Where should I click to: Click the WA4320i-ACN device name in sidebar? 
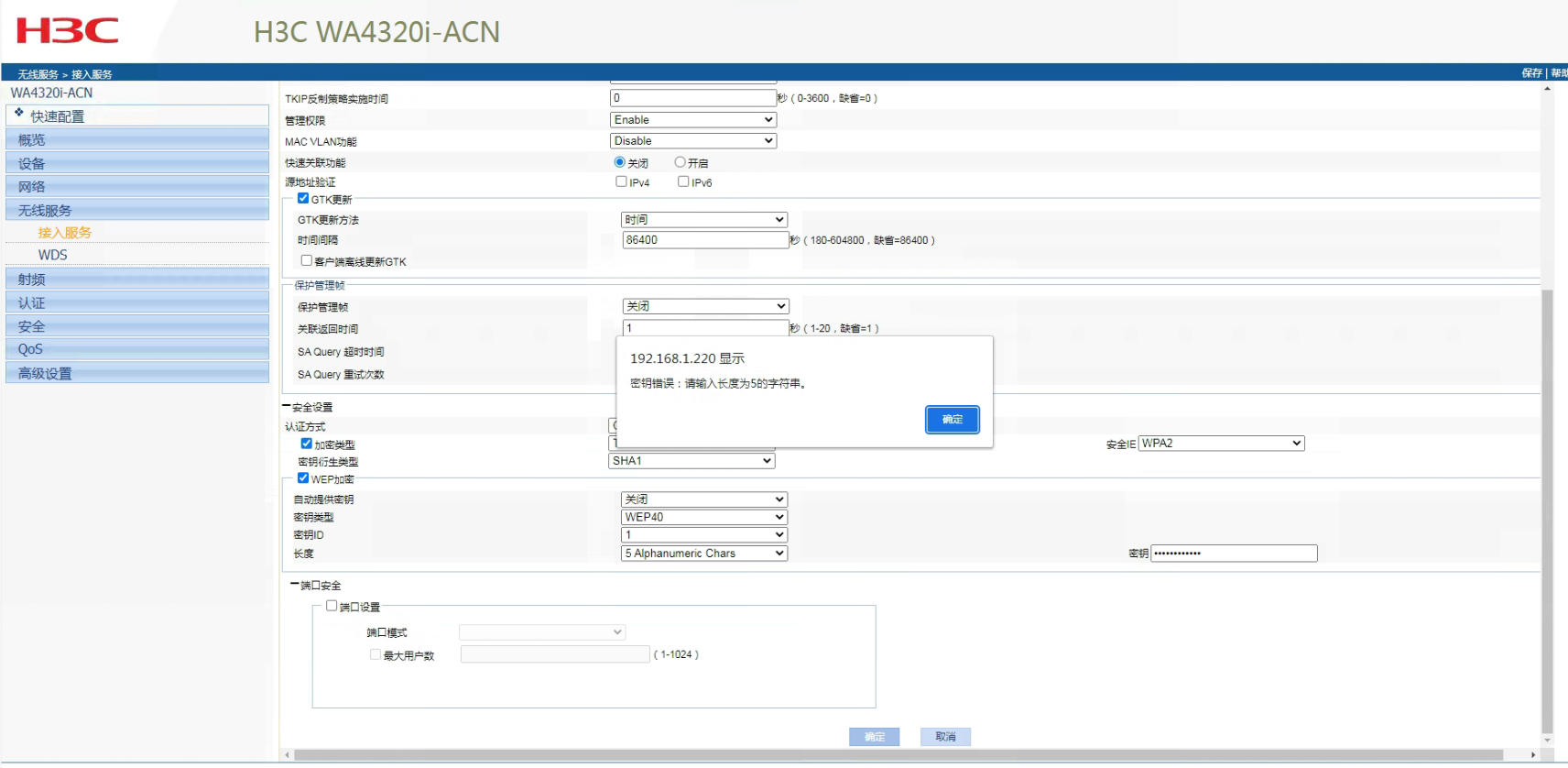tap(51, 93)
